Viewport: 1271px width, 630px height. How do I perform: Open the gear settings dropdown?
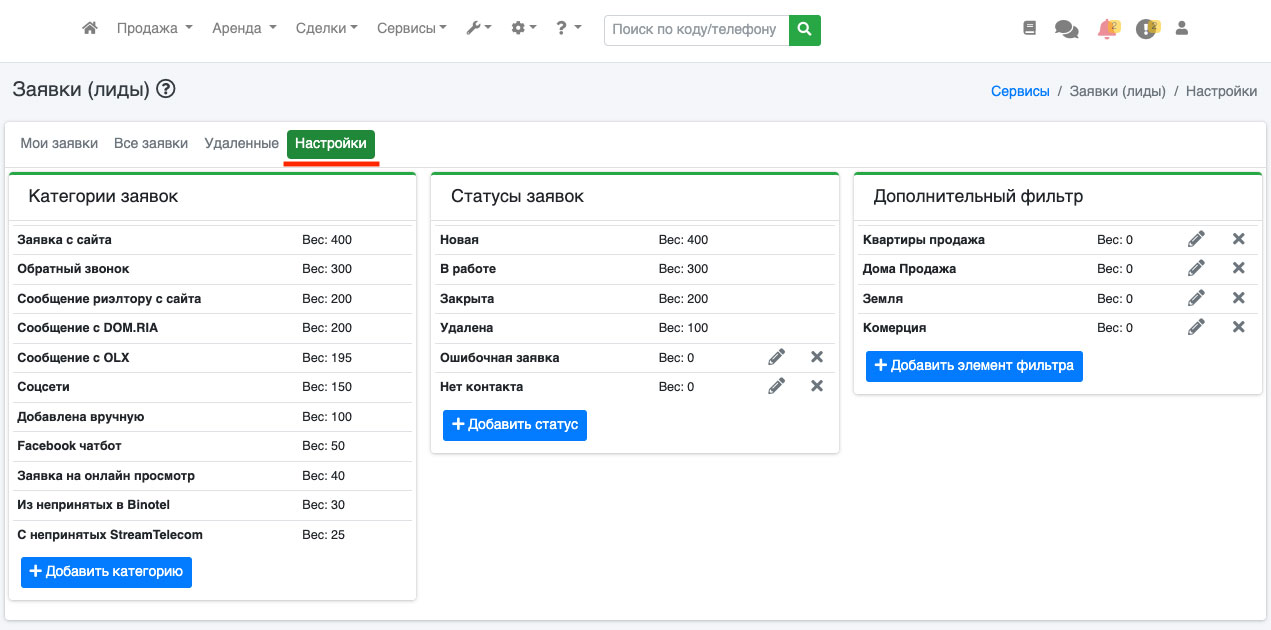(x=524, y=29)
